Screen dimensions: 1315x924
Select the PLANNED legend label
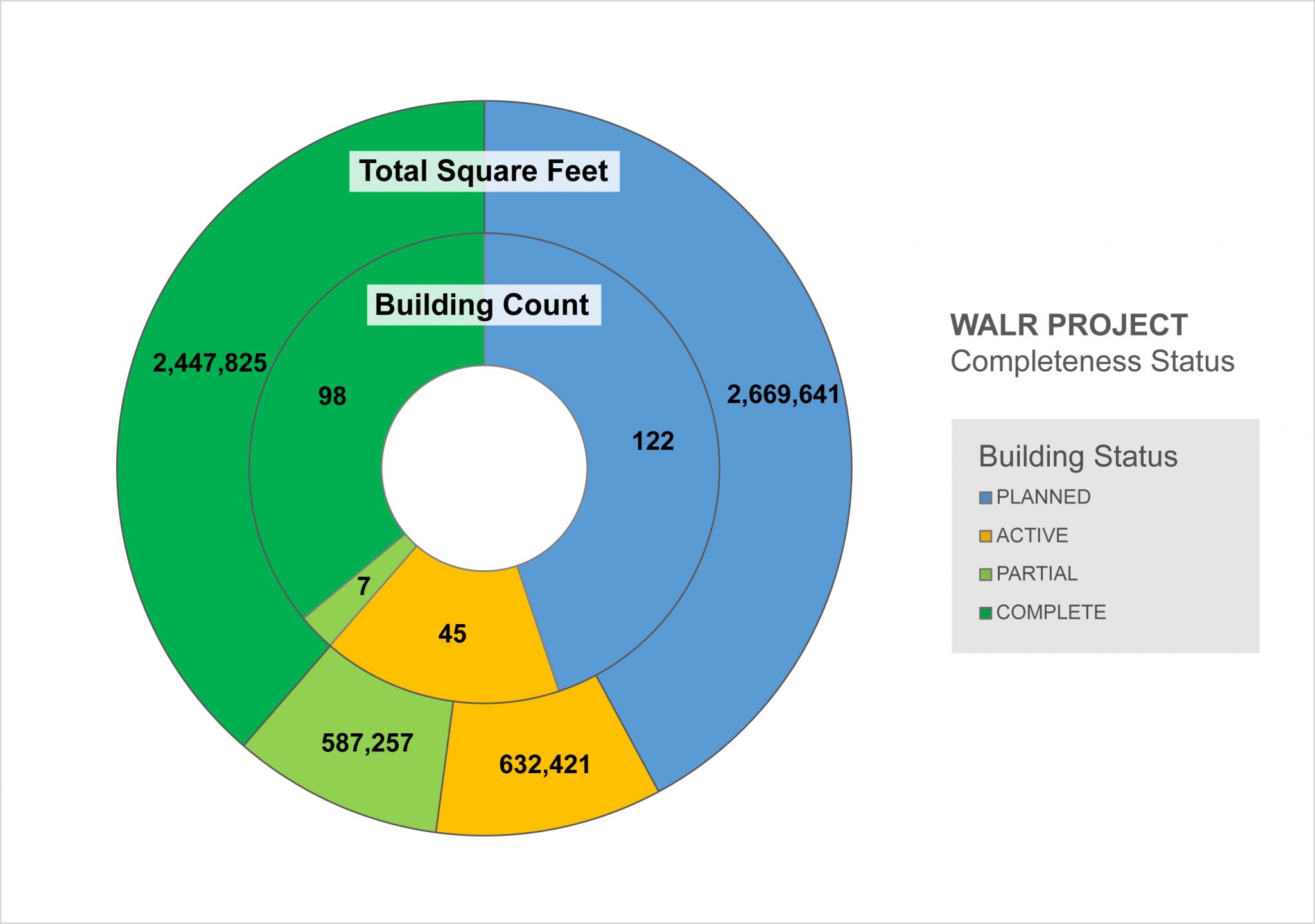1043,497
